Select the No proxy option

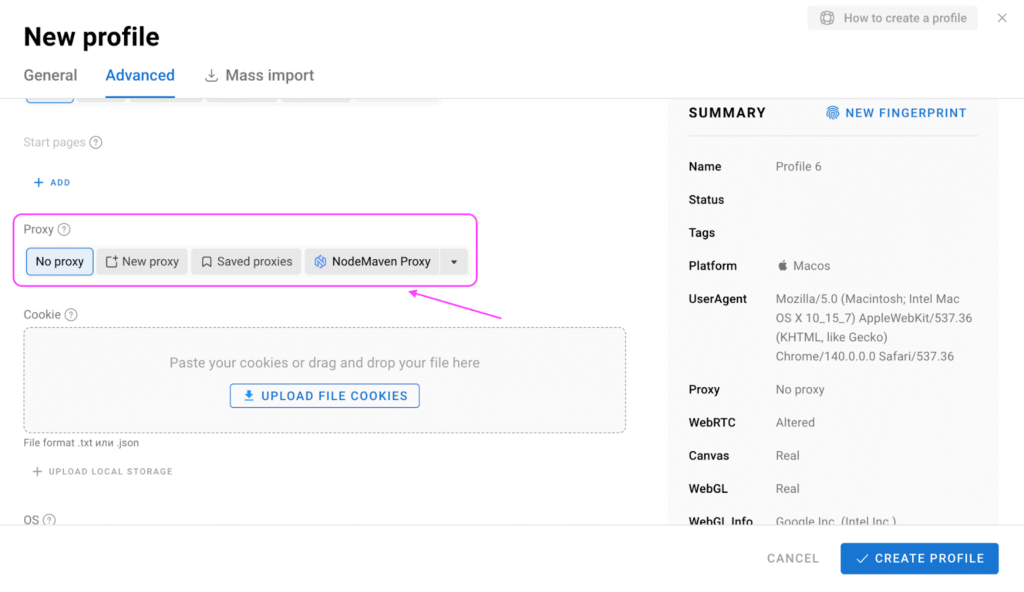tap(60, 262)
